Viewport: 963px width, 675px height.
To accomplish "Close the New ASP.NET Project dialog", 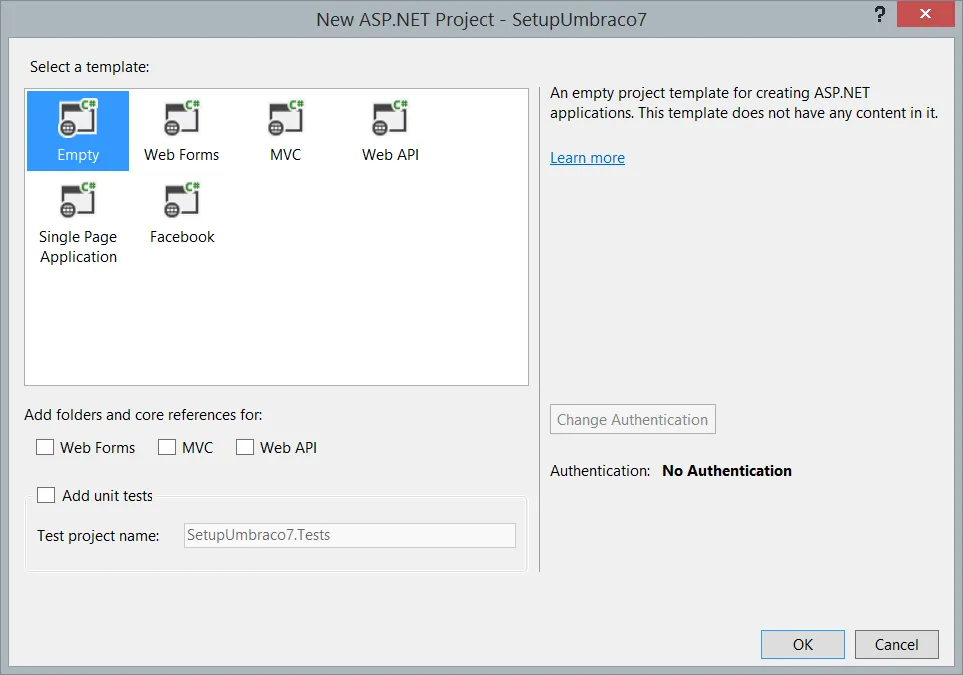I will (x=931, y=15).
